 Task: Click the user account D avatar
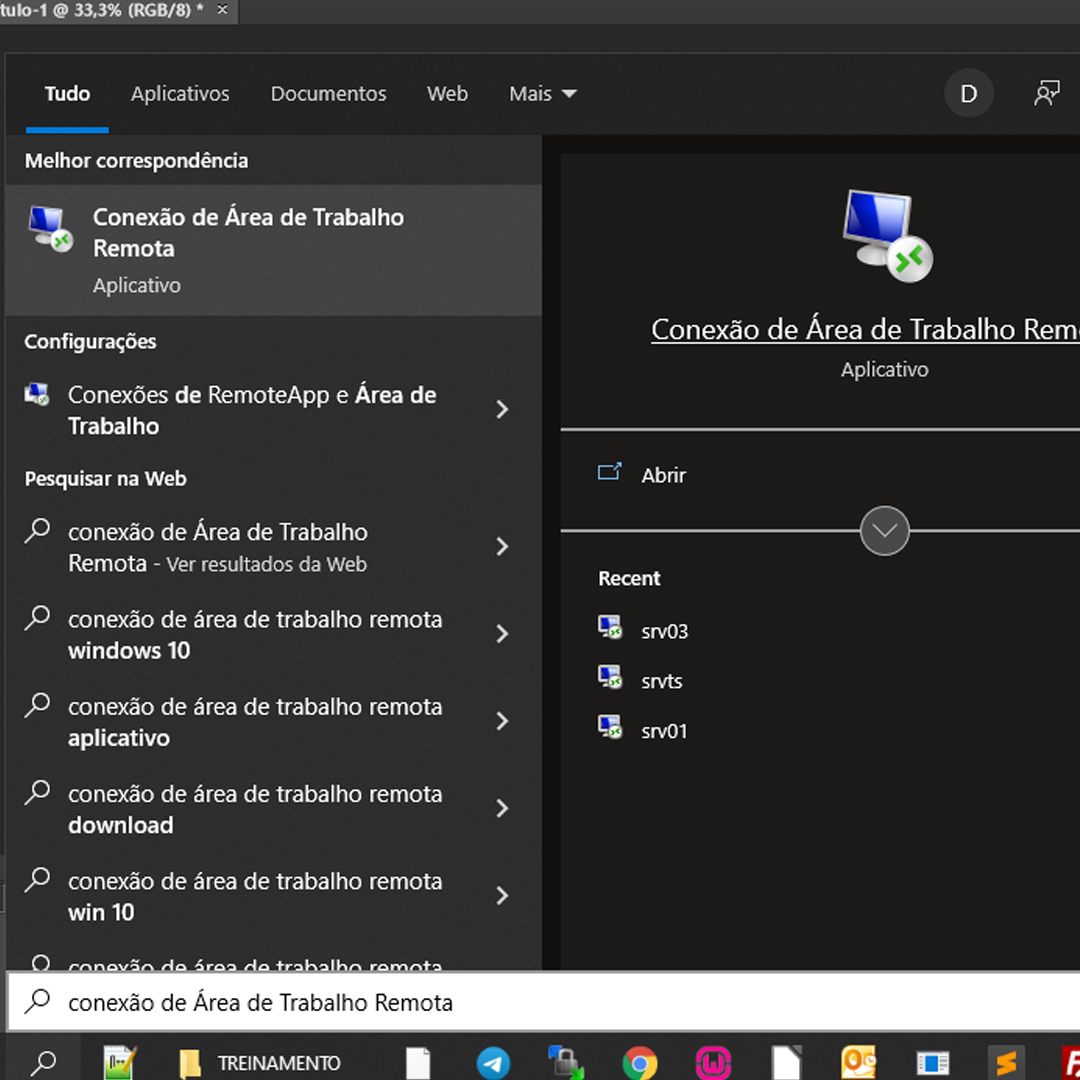[968, 94]
